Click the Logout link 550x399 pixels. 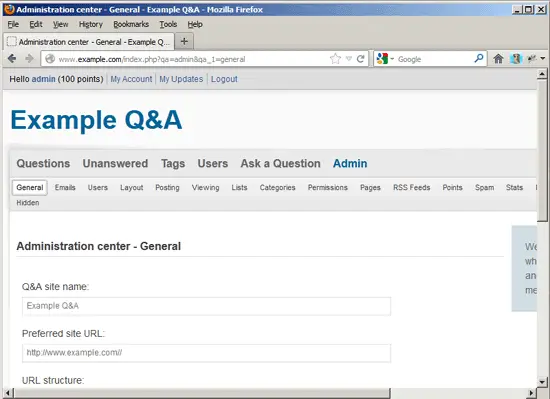click(x=224, y=79)
